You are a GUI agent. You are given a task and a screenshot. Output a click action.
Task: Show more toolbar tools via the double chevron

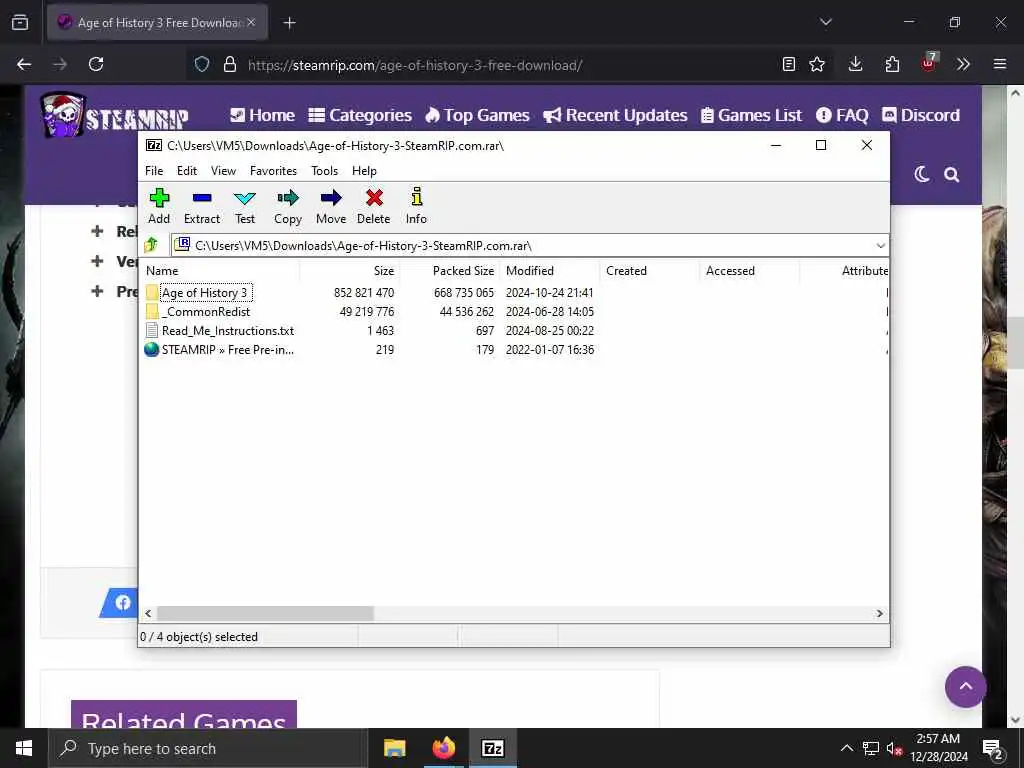963,64
